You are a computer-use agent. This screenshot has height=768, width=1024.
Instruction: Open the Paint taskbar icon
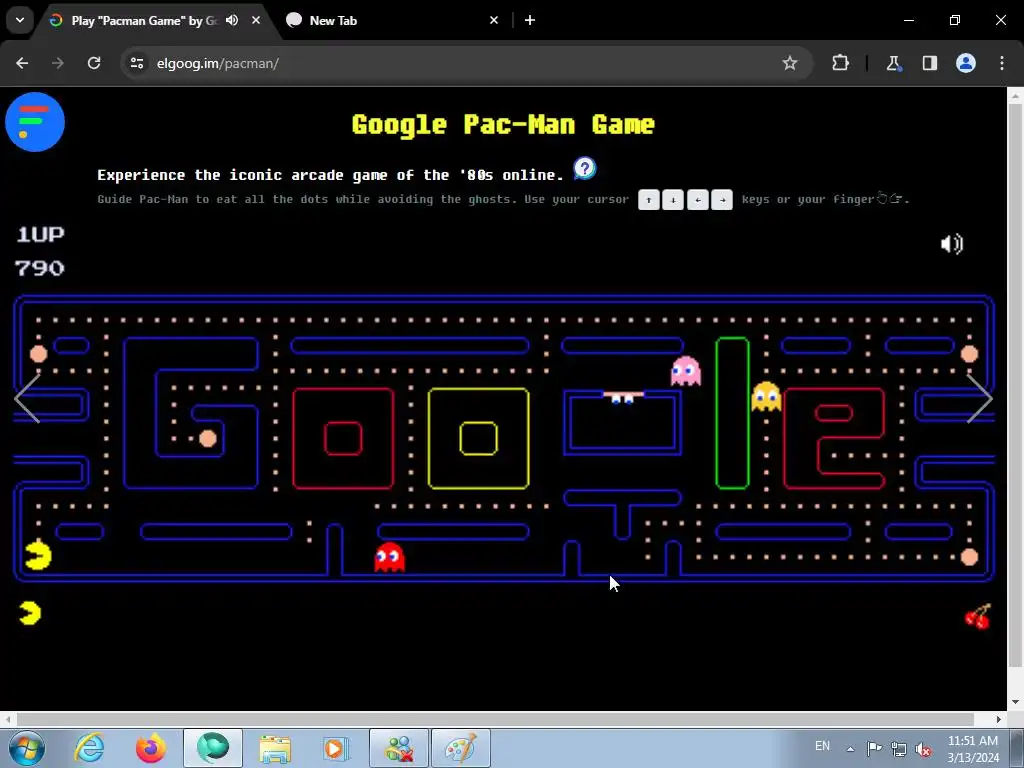460,748
